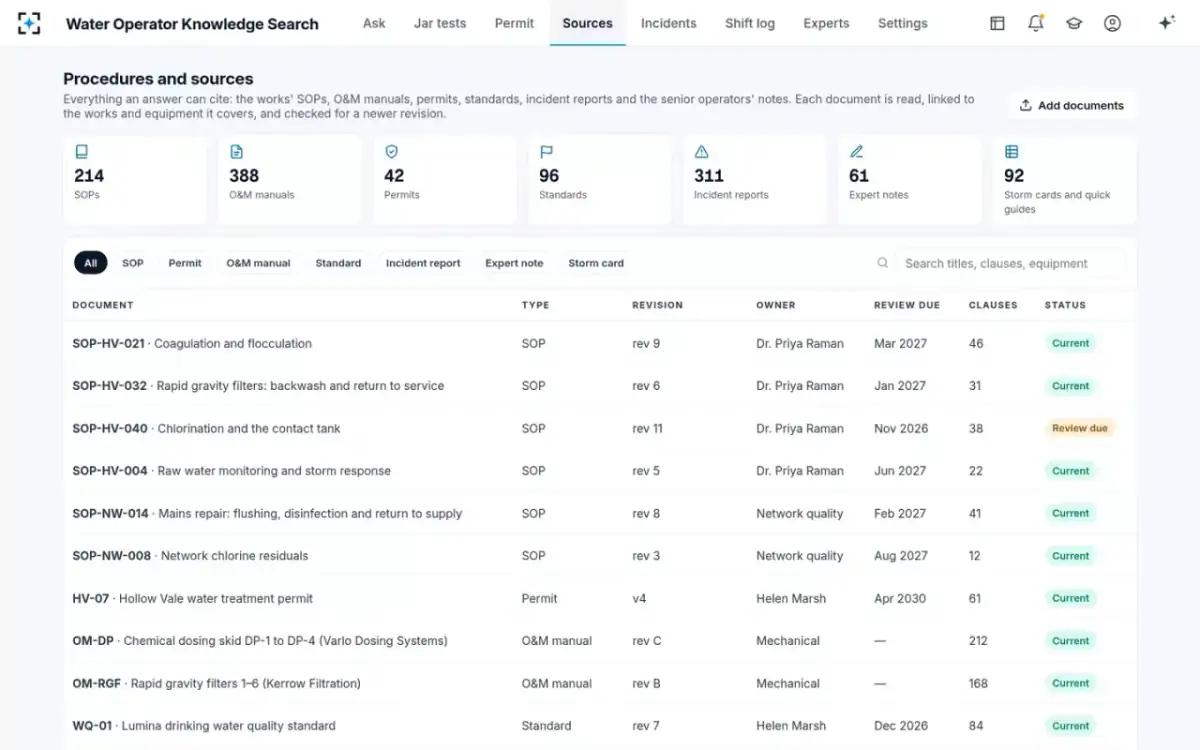The width and height of the screenshot is (1200, 750).
Task: Switch to the Ask tab
Action: point(374,23)
